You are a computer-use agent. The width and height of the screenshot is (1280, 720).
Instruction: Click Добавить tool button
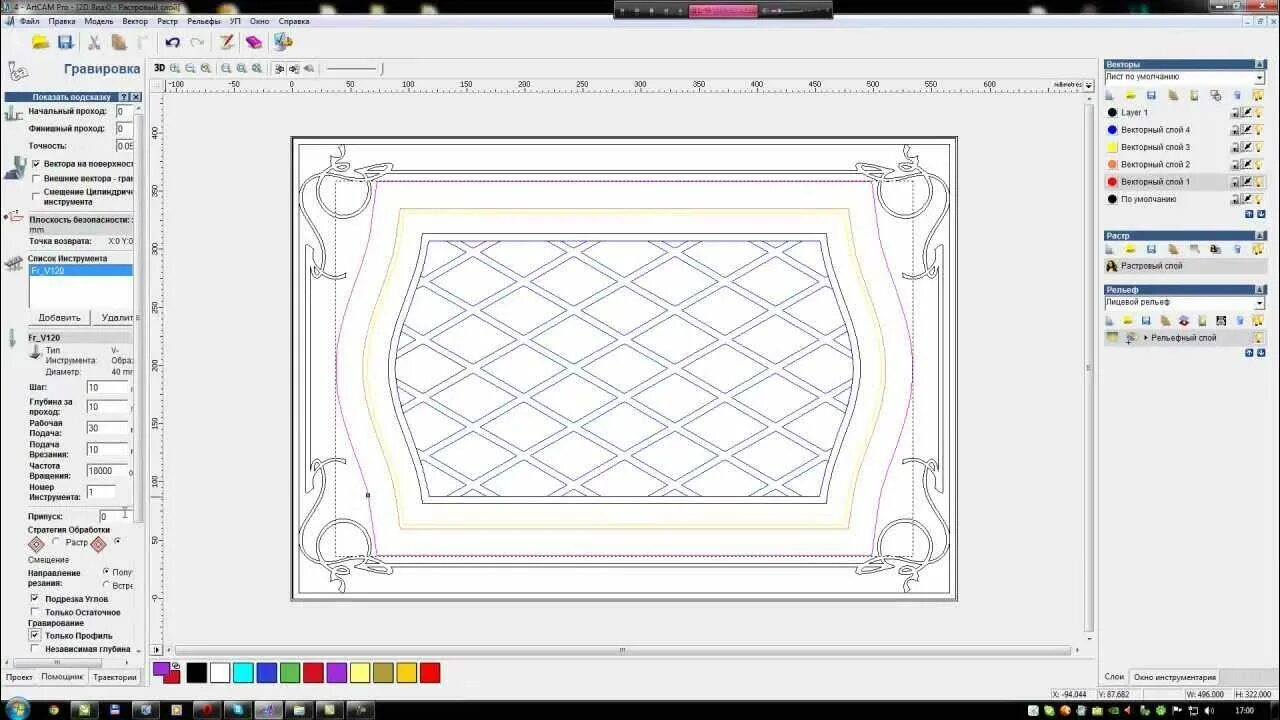[x=60, y=317]
